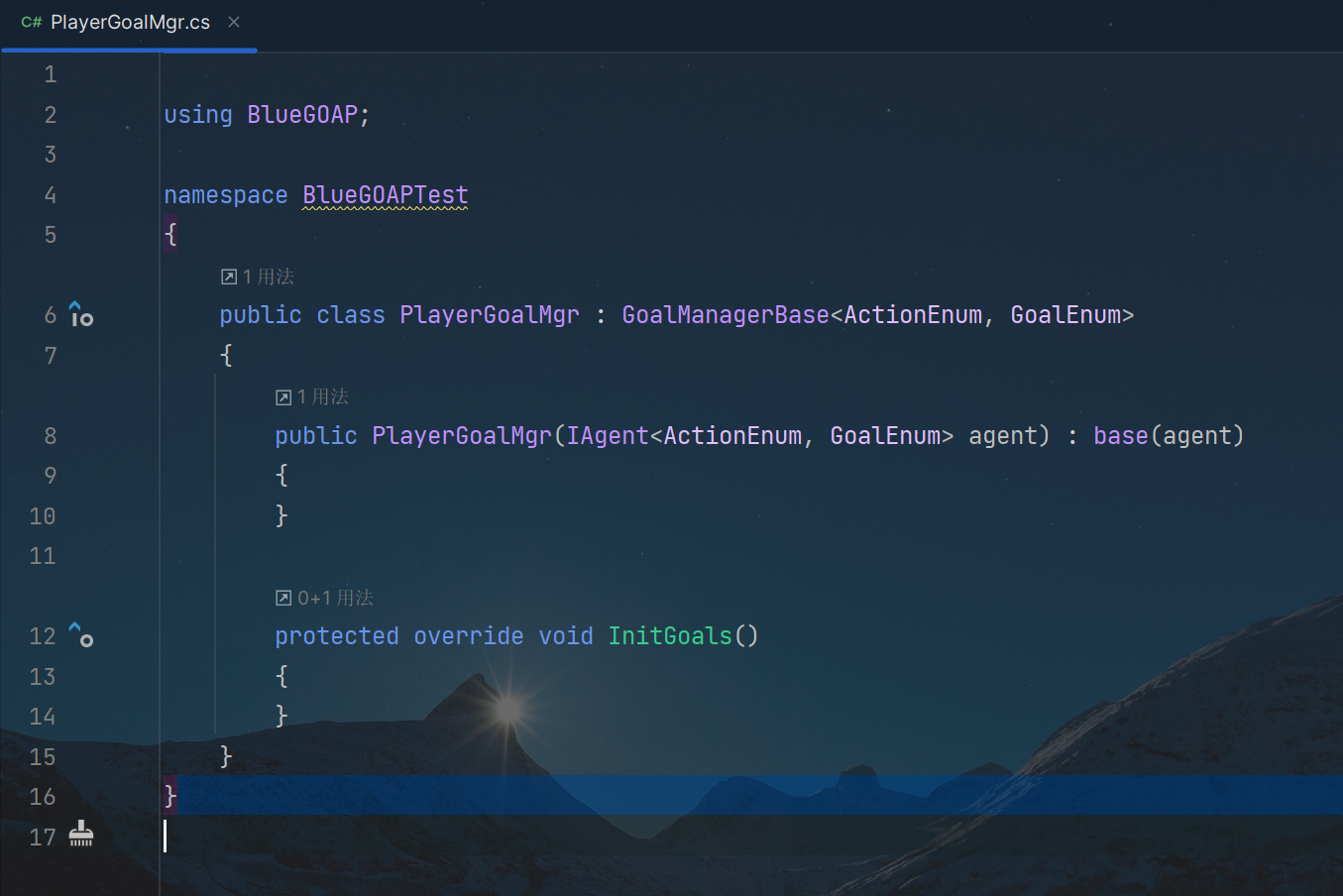Click the InitGoals method name
Viewport: 1343px width, 896px height.
pyautogui.click(x=669, y=636)
